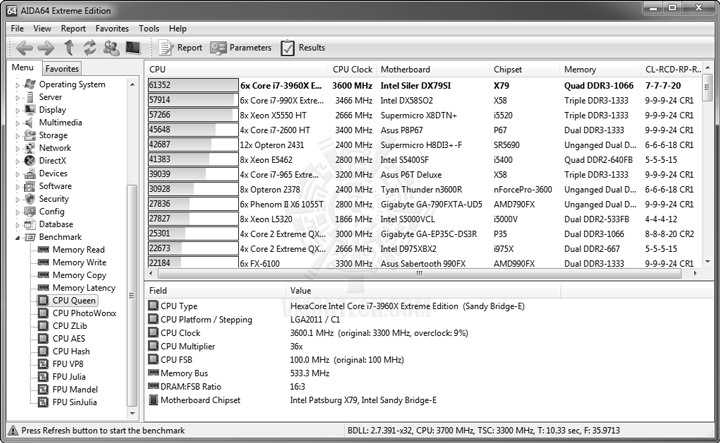Select FPU SinJulia benchmark
The height and width of the screenshot is (443, 720).
(x=75, y=402)
